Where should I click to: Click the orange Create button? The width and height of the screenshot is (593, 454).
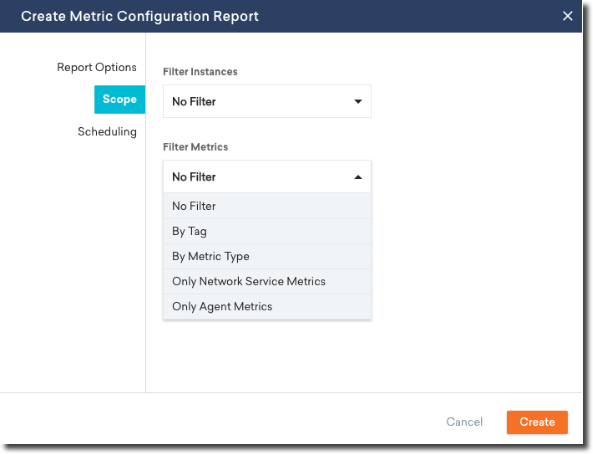(537, 422)
